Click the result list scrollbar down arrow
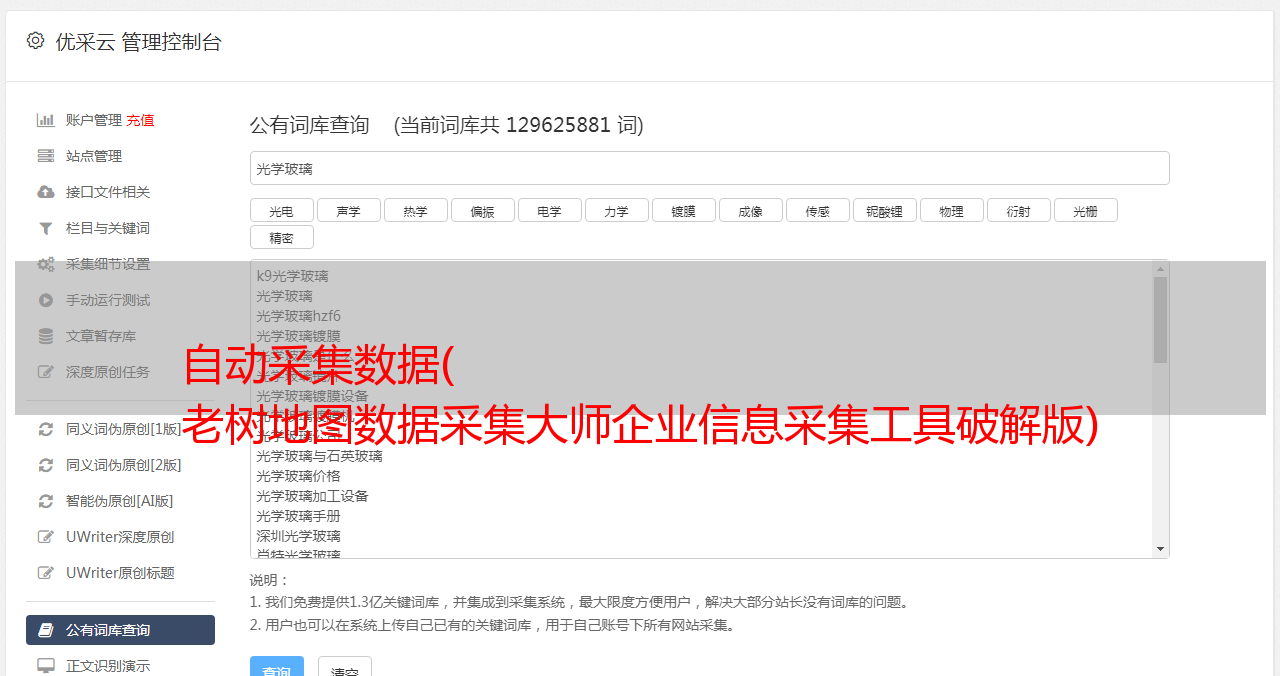 [x=1160, y=549]
